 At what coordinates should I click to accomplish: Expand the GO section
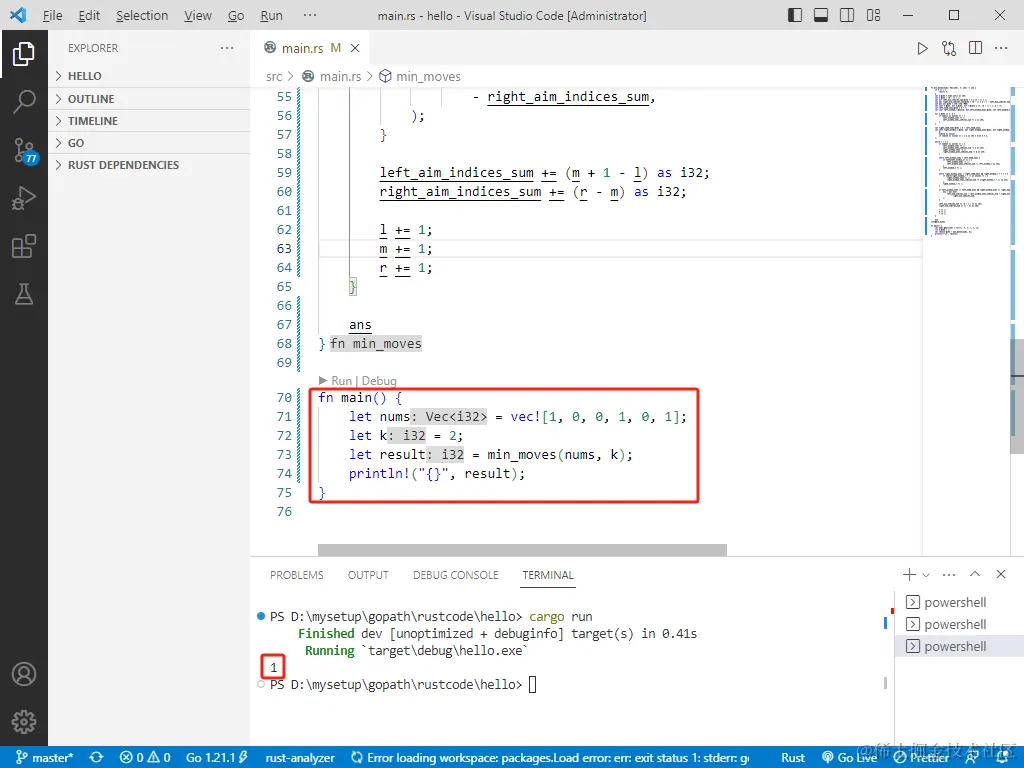[x=149, y=143]
